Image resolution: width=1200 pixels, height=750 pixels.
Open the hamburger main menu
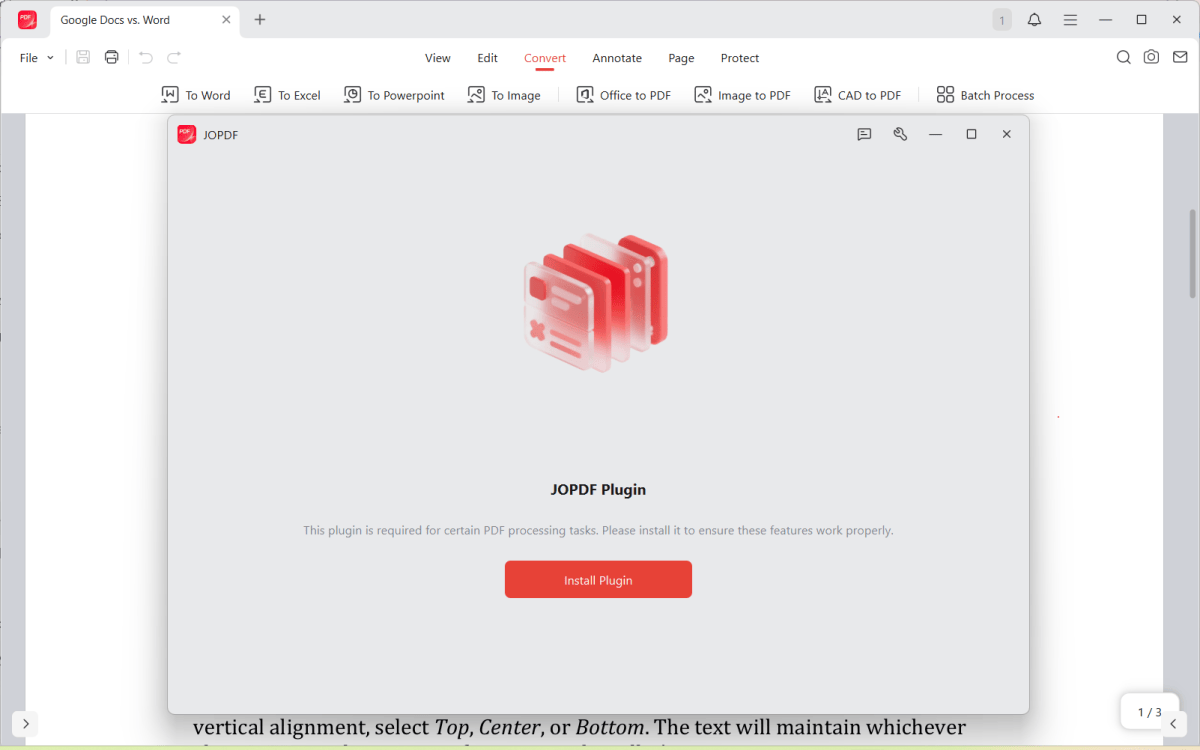pyautogui.click(x=1070, y=20)
